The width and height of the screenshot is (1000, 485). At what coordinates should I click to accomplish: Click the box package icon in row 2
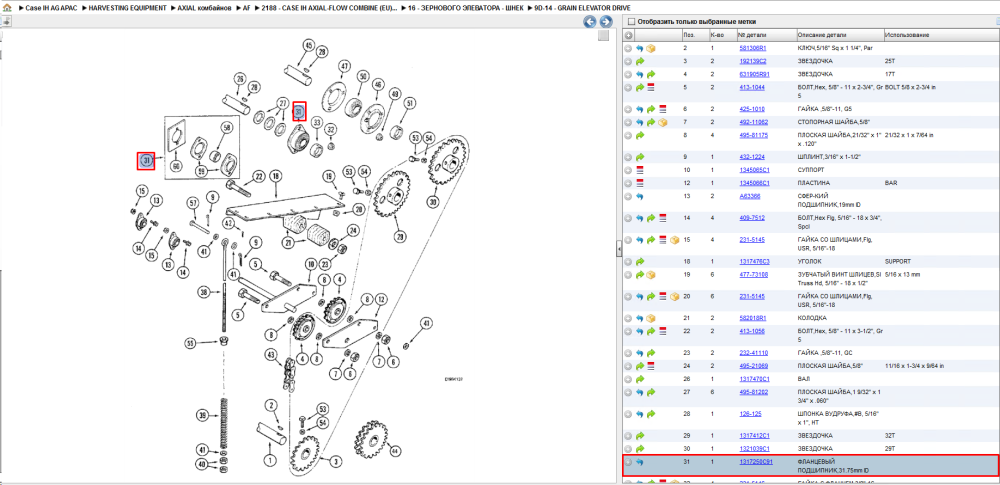[x=651, y=48]
